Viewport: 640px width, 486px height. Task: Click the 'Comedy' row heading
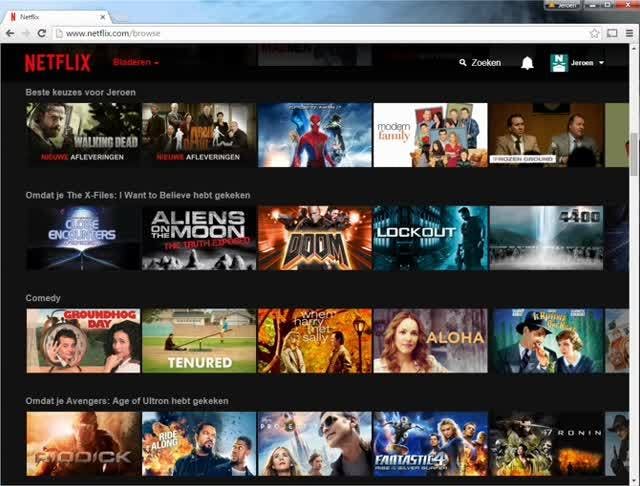(43, 298)
